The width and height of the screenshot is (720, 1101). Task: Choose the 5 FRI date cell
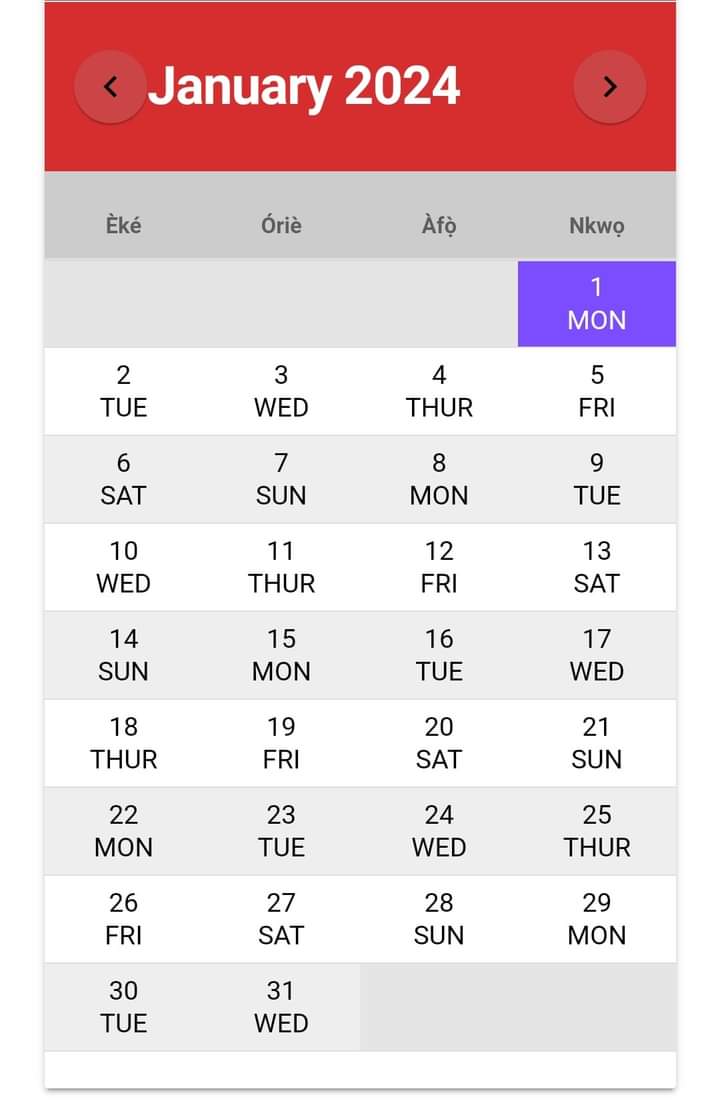[x=597, y=391]
